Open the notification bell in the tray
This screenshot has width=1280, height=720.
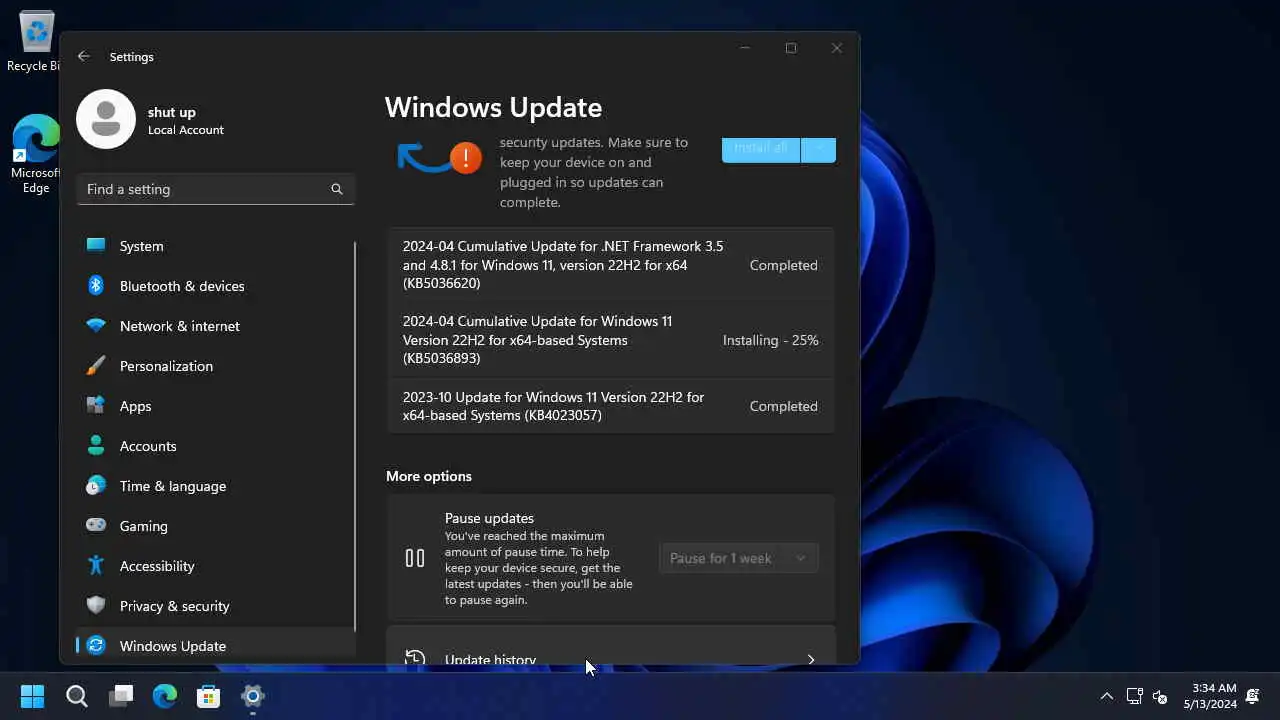(1252, 696)
